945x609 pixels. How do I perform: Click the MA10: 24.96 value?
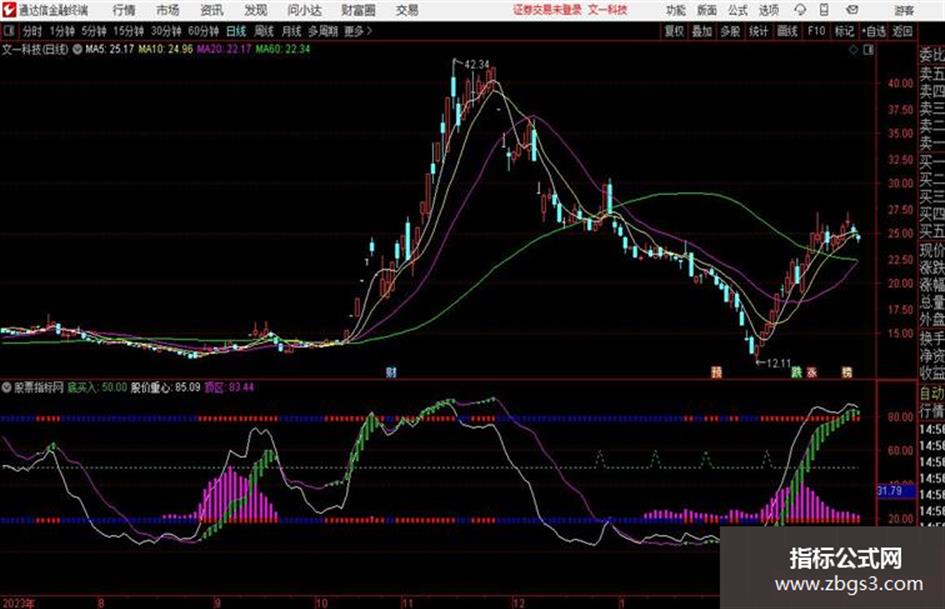(166, 49)
